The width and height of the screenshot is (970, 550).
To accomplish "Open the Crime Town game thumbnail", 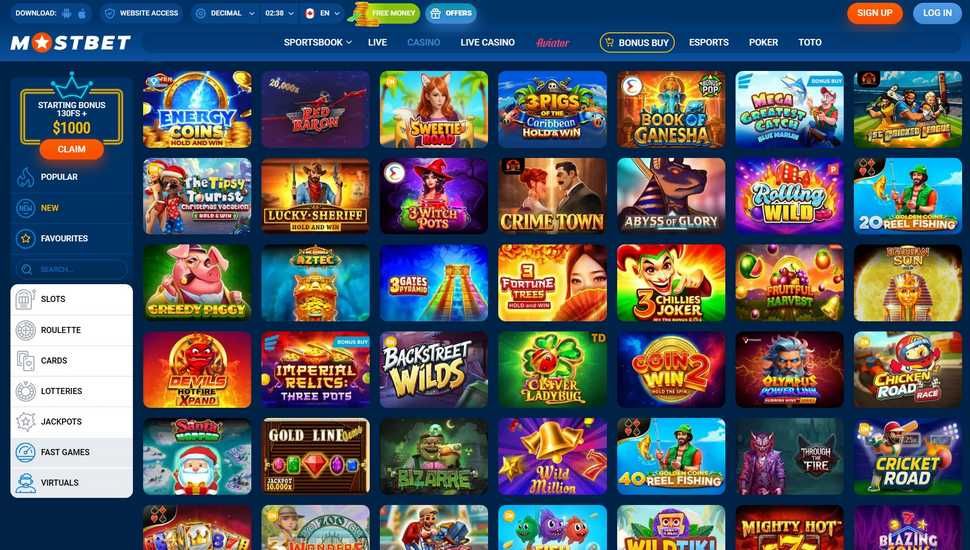I will [552, 196].
